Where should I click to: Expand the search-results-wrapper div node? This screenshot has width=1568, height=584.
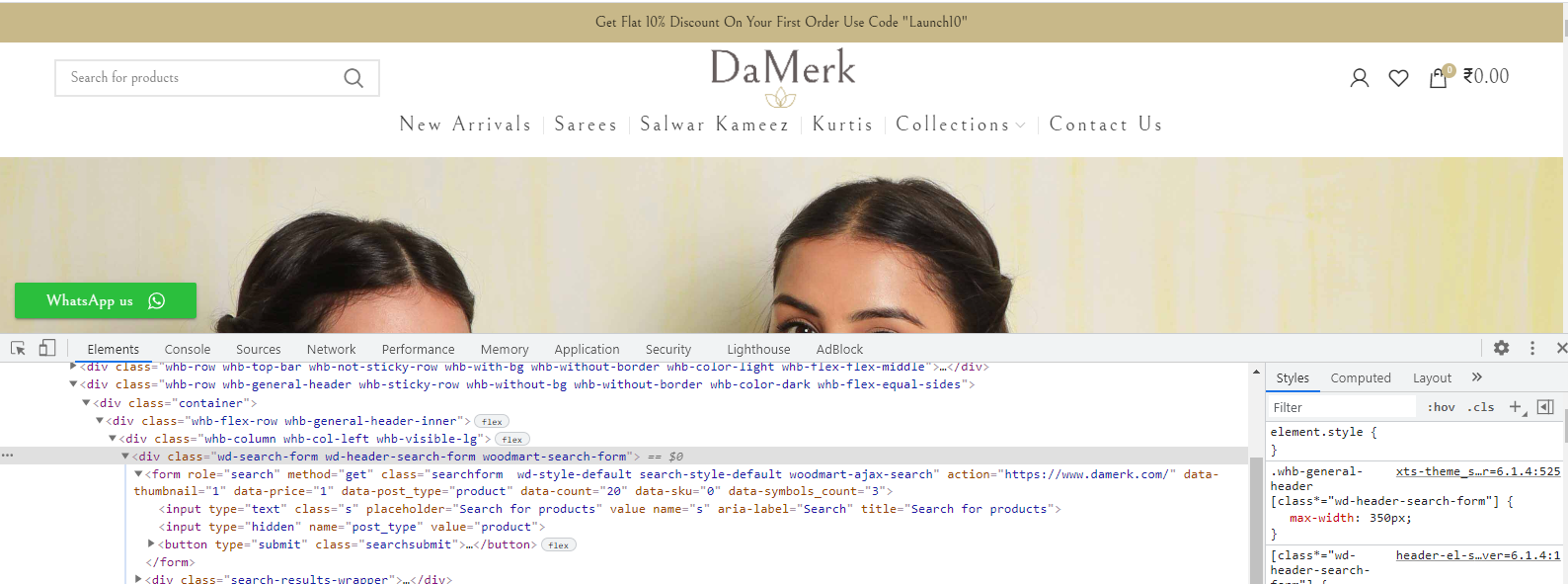click(x=138, y=578)
